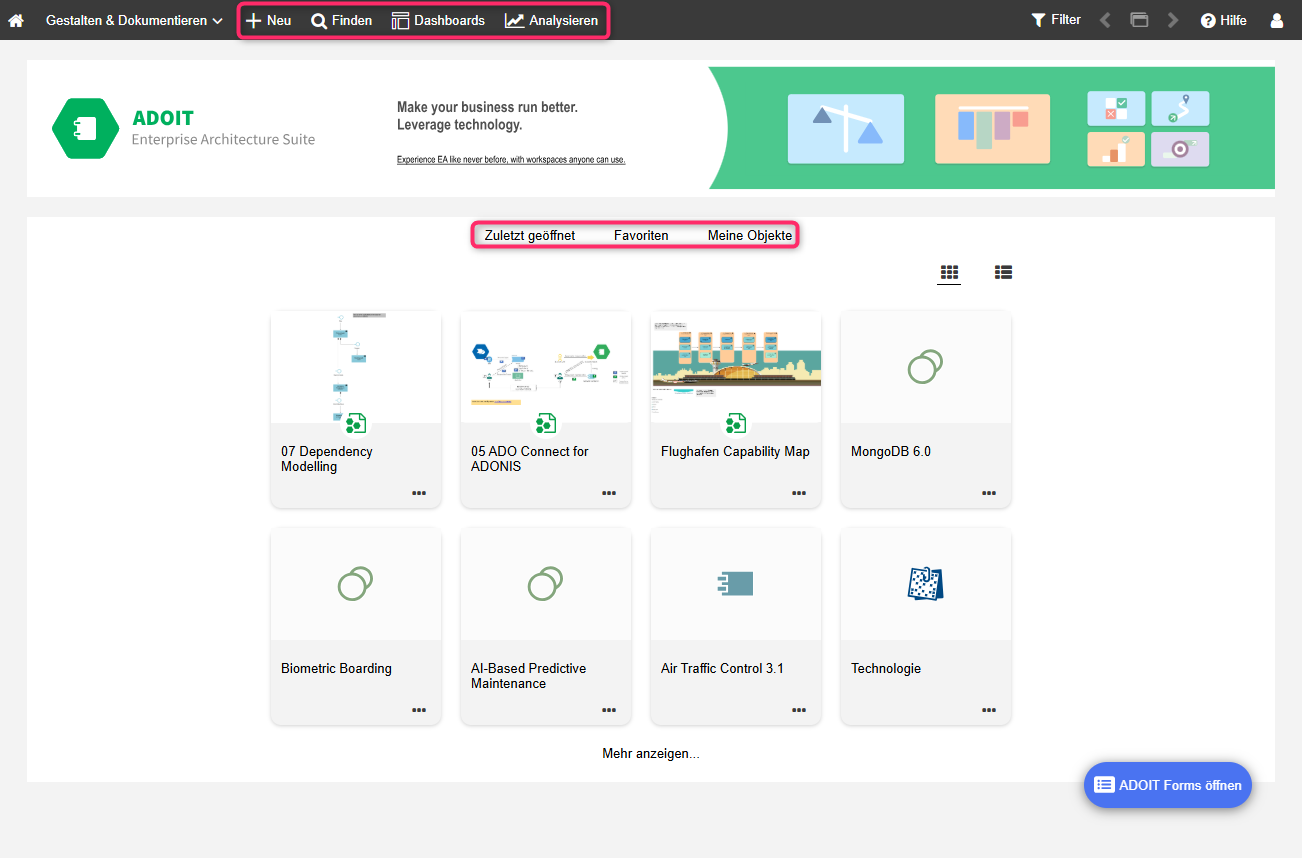The height and width of the screenshot is (858, 1302).
Task: Click the AI-Based Predictive Maintenance object icon
Action: click(x=546, y=584)
